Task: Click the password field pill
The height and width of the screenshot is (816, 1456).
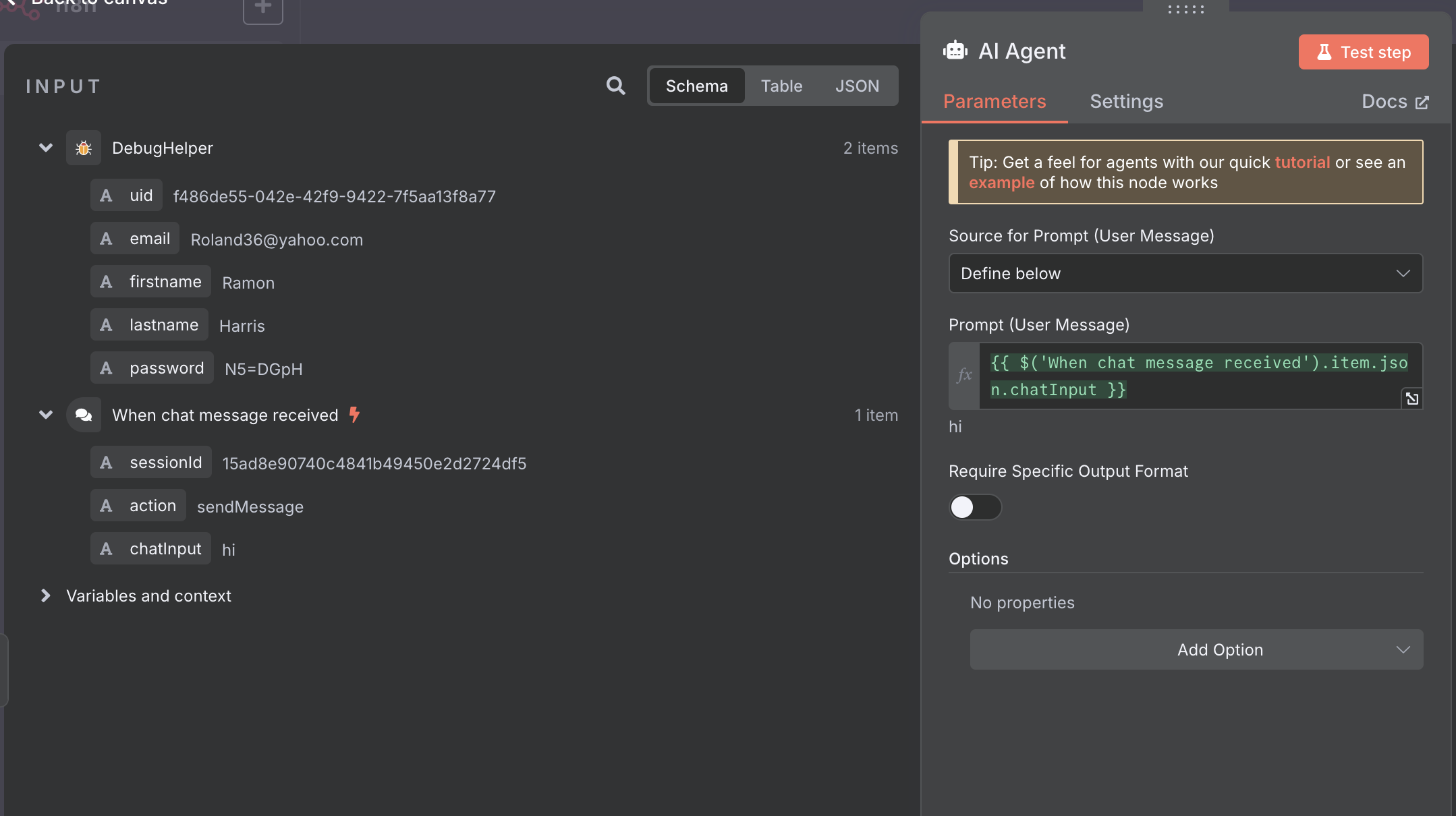Action: tap(152, 368)
